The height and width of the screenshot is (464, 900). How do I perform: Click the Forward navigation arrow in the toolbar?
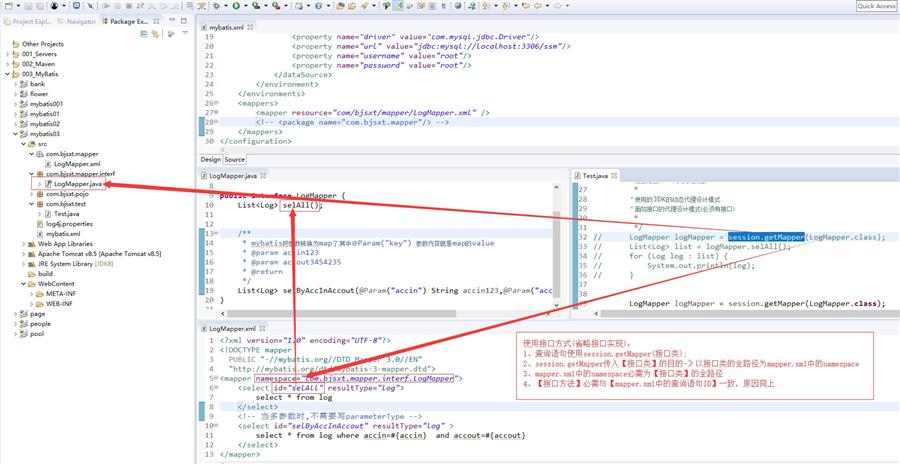click(x=557, y=6)
